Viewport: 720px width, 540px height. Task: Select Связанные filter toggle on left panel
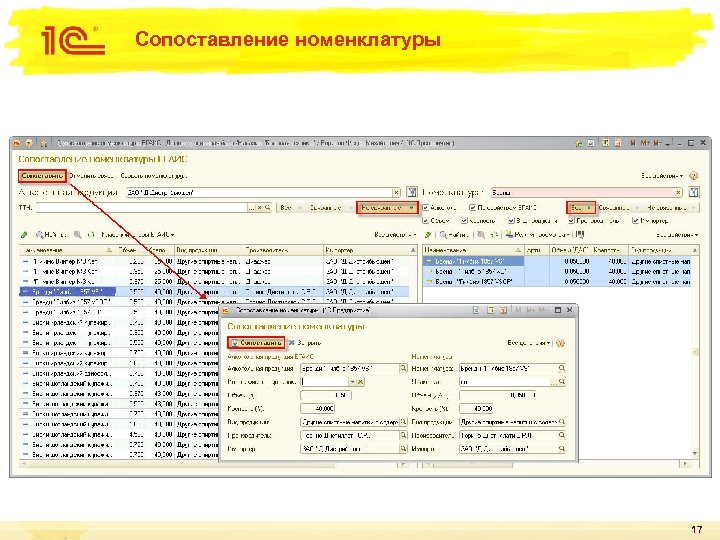point(328,208)
